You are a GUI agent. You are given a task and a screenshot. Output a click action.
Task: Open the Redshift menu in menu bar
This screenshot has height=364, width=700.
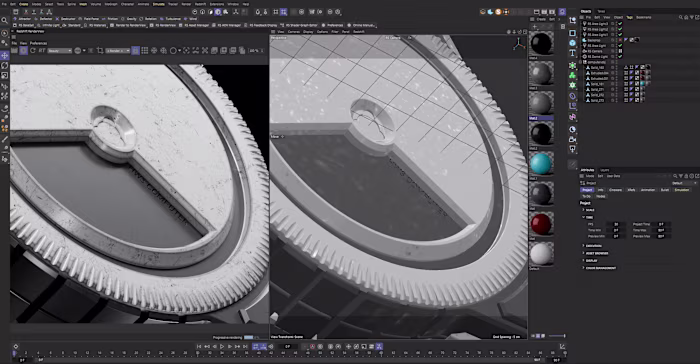[x=200, y=4]
